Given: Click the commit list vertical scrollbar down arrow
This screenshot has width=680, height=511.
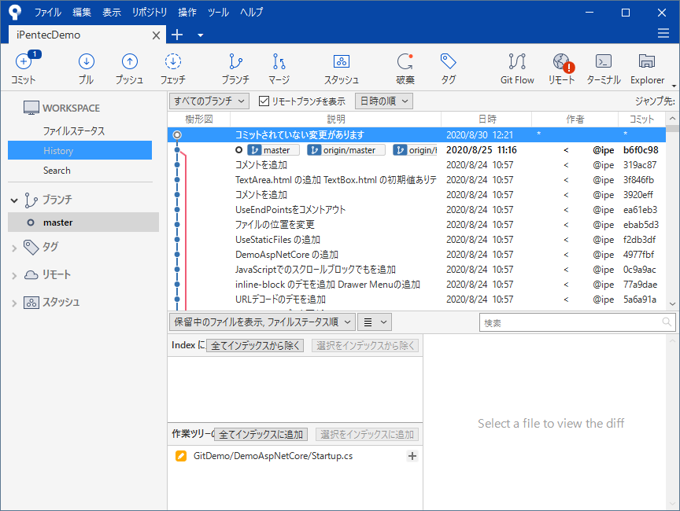Looking at the screenshot, I should (672, 304).
